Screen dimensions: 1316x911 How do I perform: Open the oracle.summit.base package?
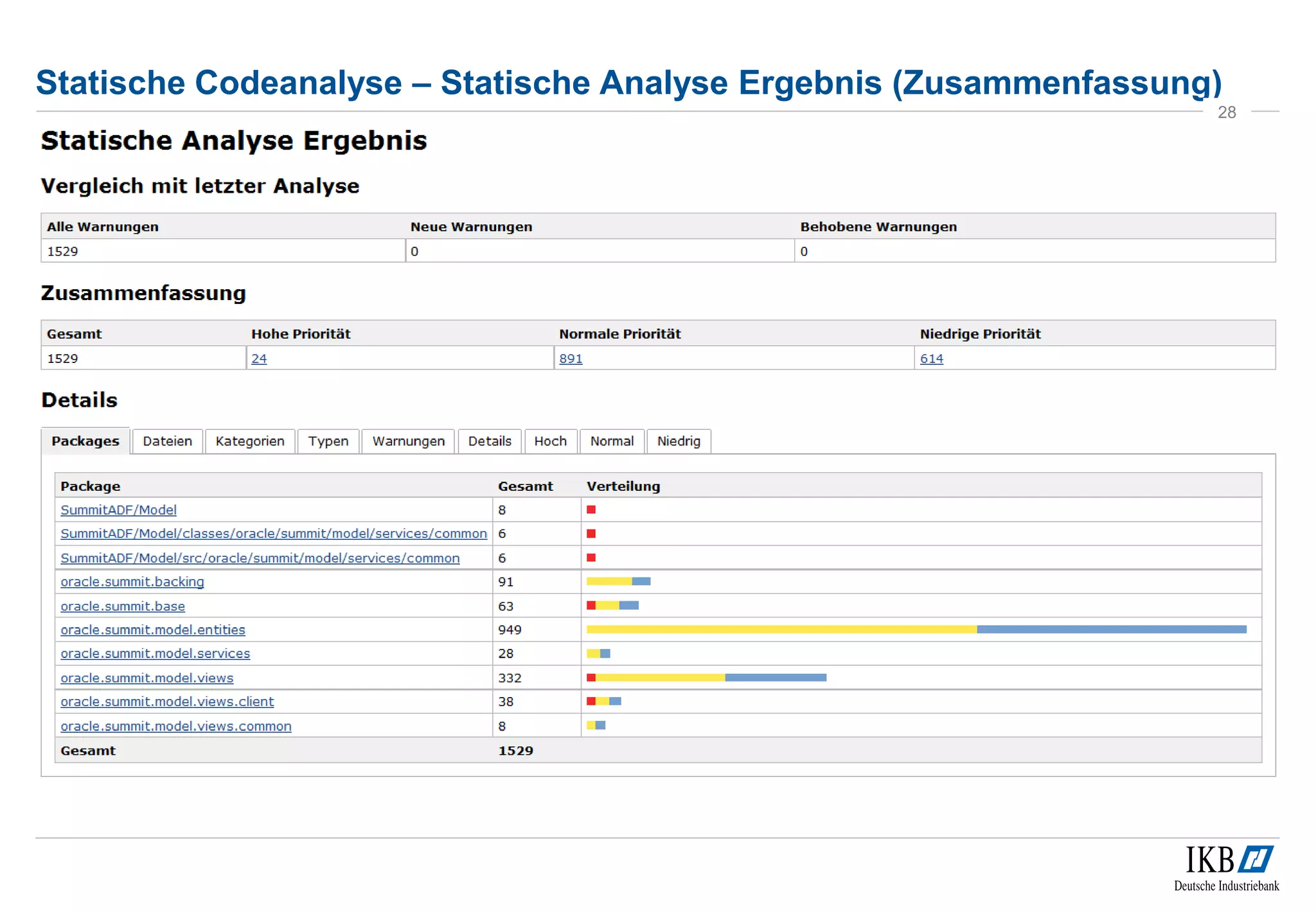123,606
